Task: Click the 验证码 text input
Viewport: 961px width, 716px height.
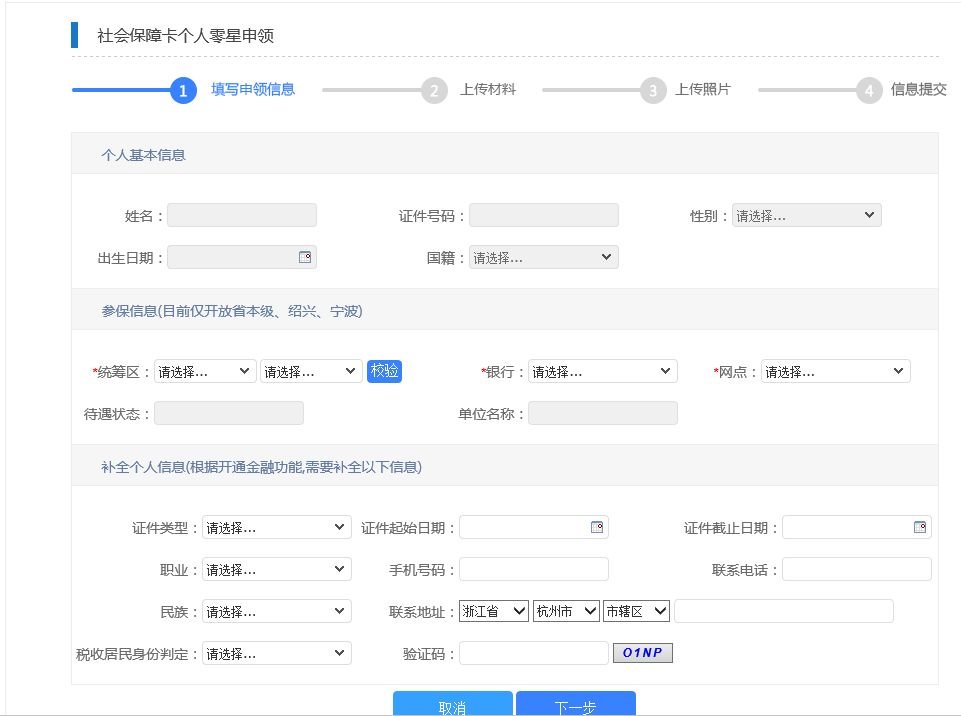Action: [533, 653]
